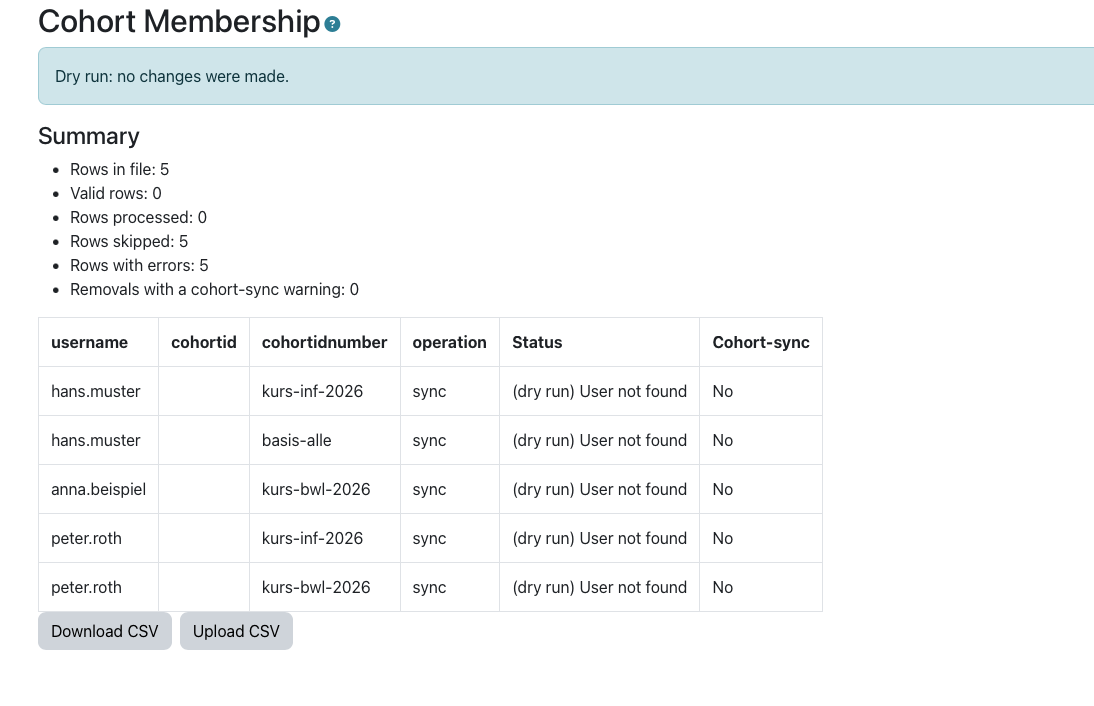Click the Rows processed: 0 item
This screenshot has width=1094, height=706.
tap(138, 218)
